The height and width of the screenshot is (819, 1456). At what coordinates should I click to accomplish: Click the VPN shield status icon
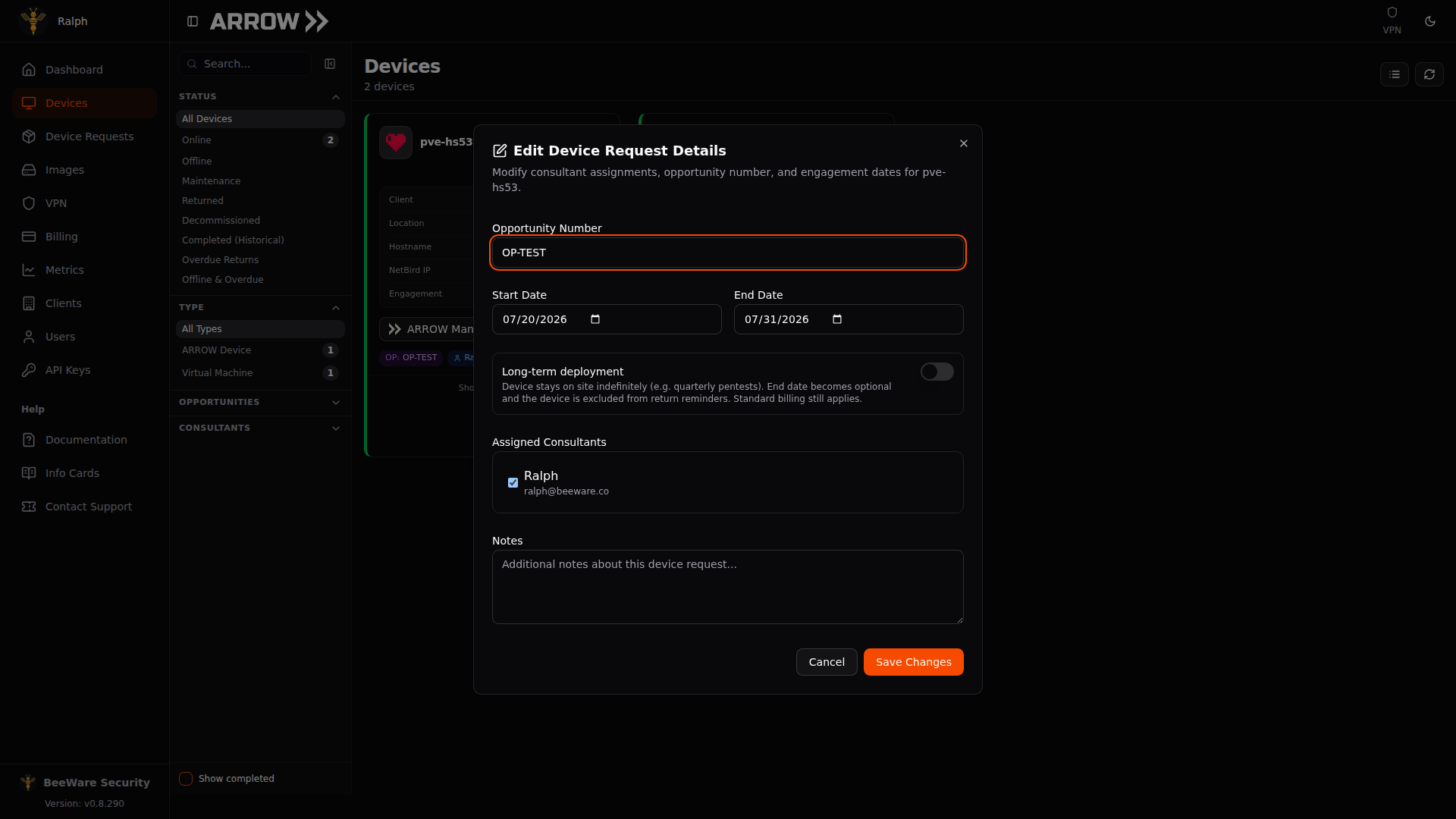pyautogui.click(x=1392, y=12)
